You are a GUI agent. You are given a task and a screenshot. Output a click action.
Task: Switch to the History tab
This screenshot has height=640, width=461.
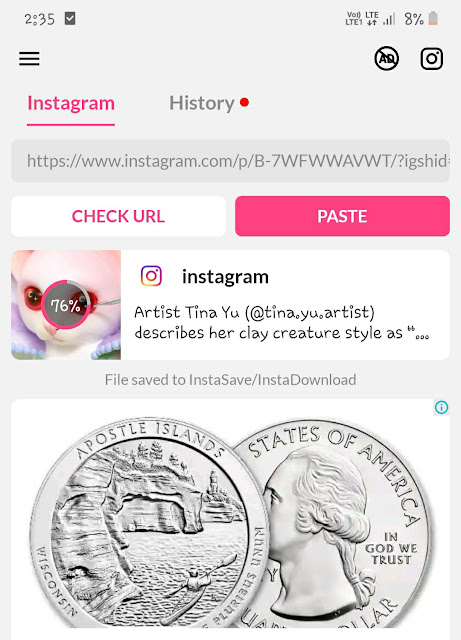pyautogui.click(x=202, y=103)
